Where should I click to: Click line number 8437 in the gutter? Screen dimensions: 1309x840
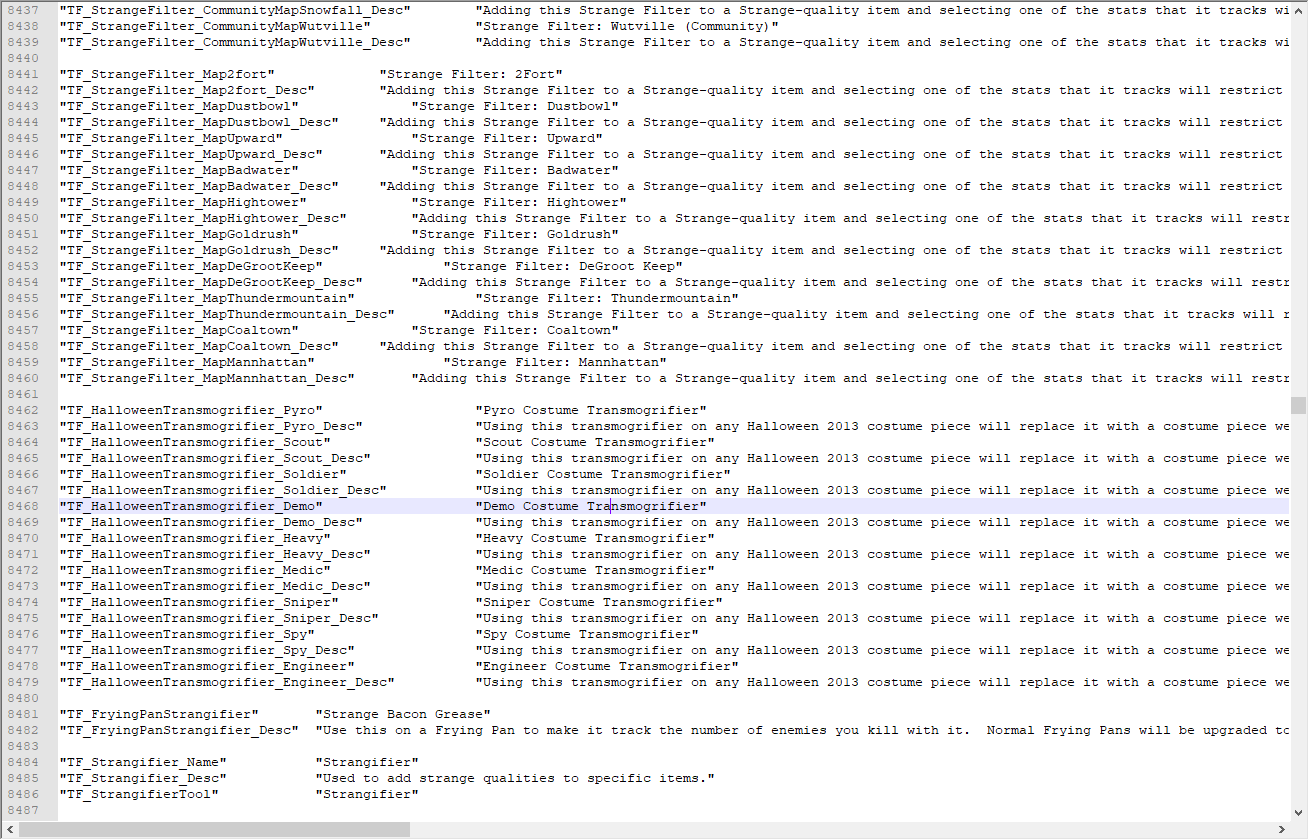point(23,10)
